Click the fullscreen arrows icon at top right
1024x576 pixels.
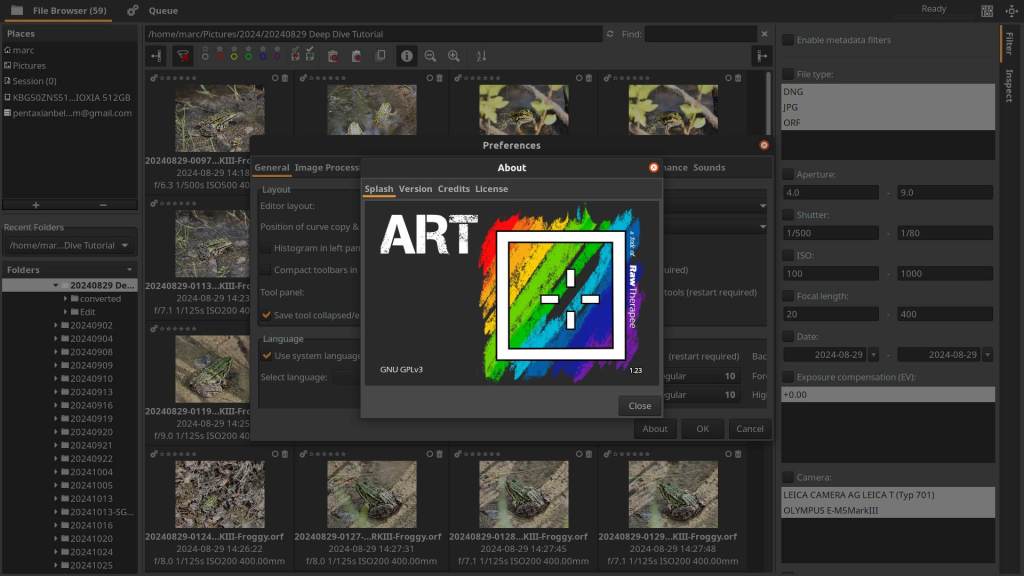(1012, 11)
